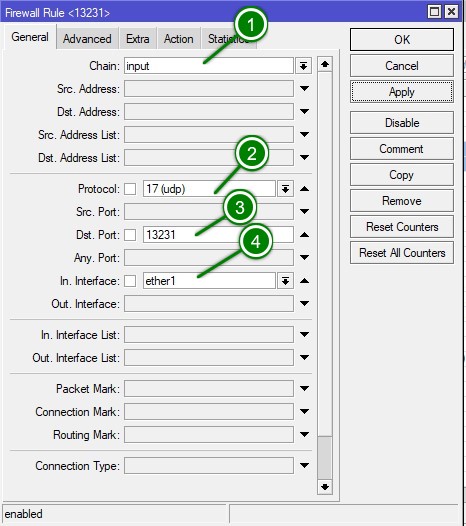Click the Apply button
The height and width of the screenshot is (526, 466).
(x=402, y=92)
